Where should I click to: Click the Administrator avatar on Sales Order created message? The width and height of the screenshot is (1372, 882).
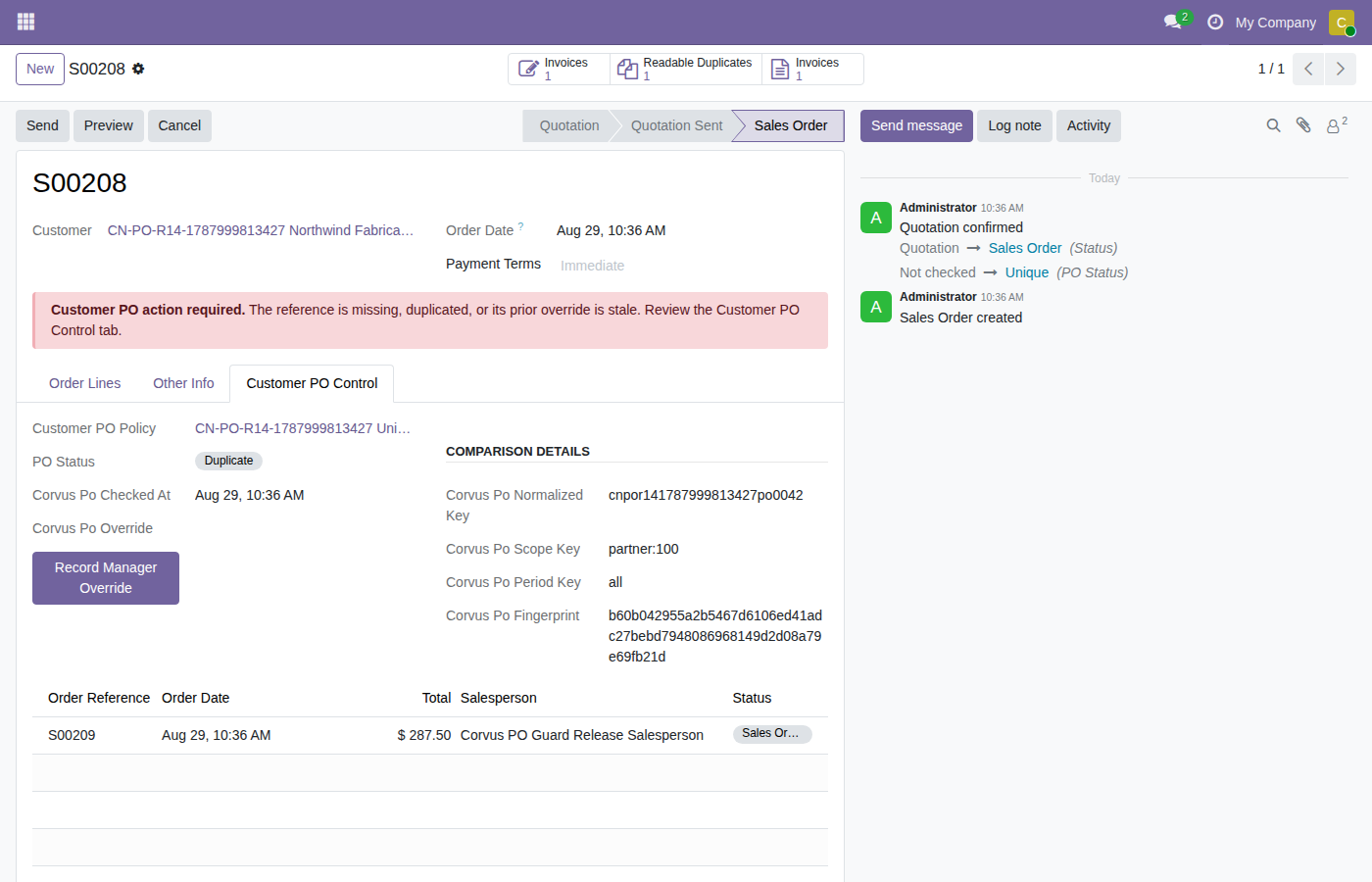click(x=876, y=307)
